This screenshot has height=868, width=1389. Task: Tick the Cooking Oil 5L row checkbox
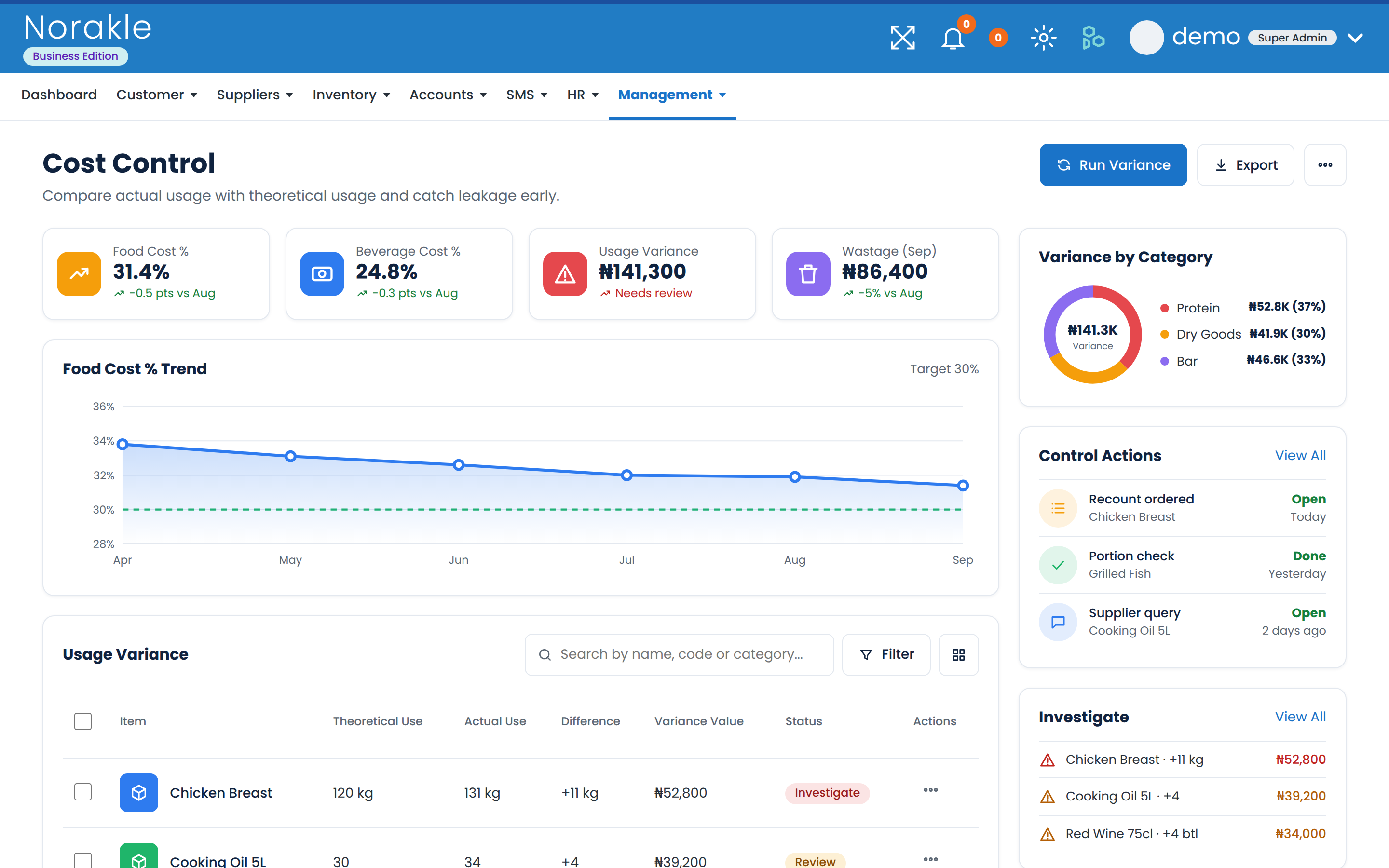click(x=82, y=861)
